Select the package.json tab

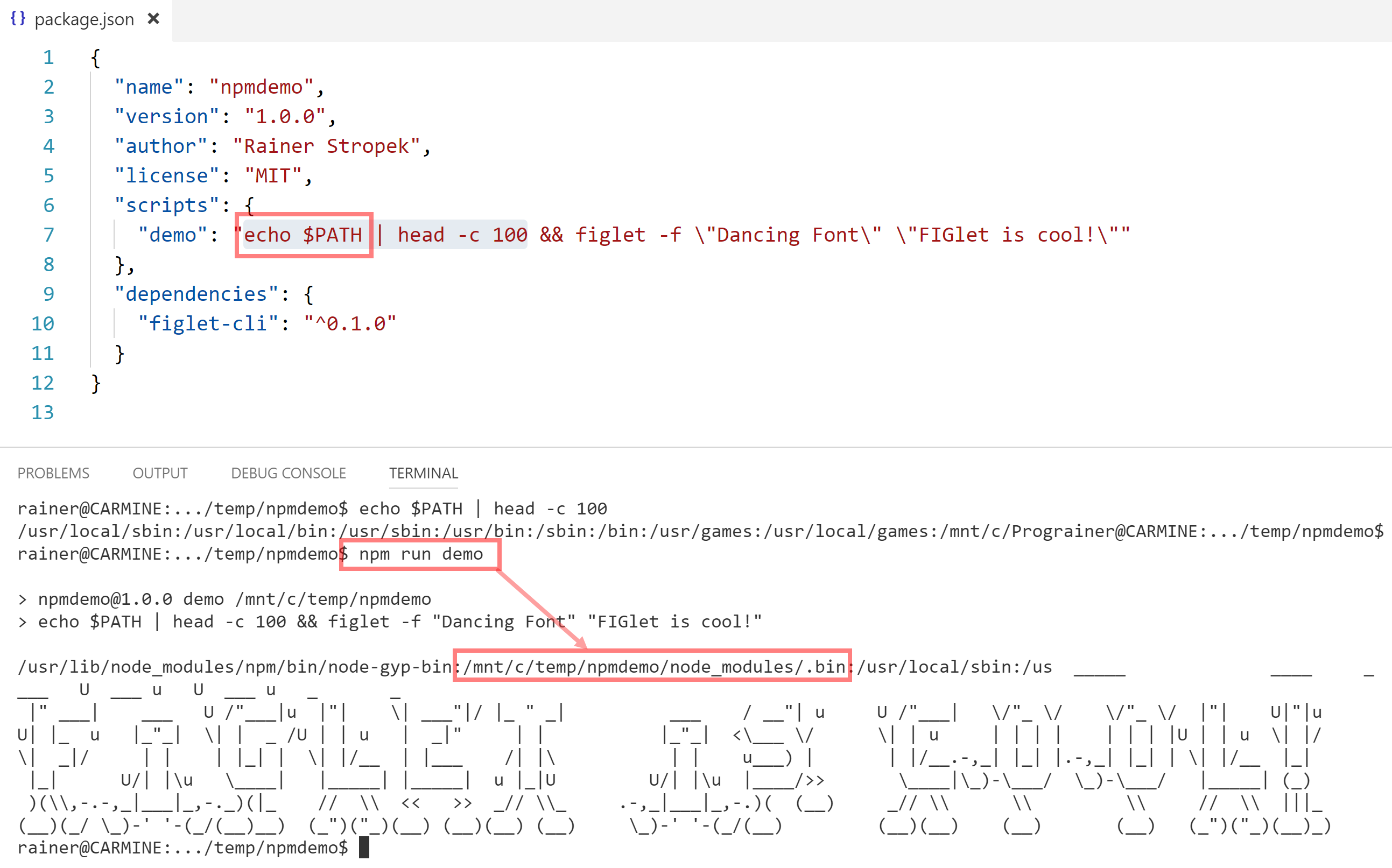click(x=84, y=19)
